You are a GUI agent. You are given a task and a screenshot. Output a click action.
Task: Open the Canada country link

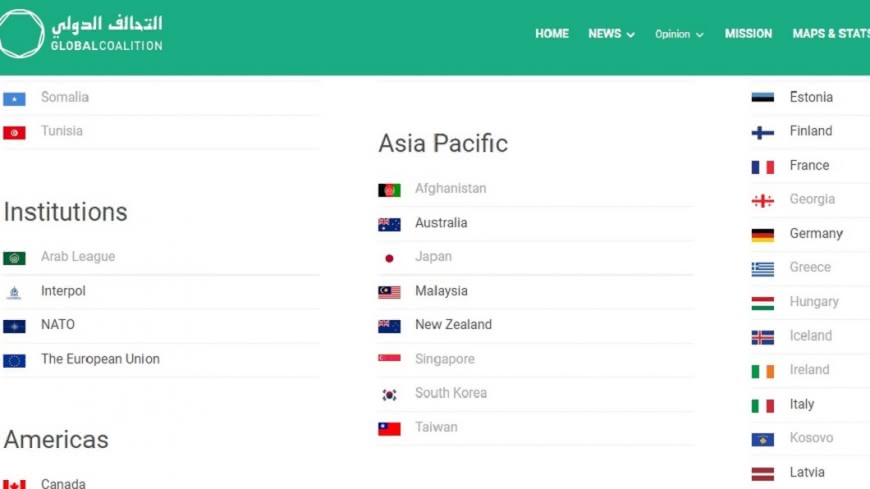coord(63,483)
